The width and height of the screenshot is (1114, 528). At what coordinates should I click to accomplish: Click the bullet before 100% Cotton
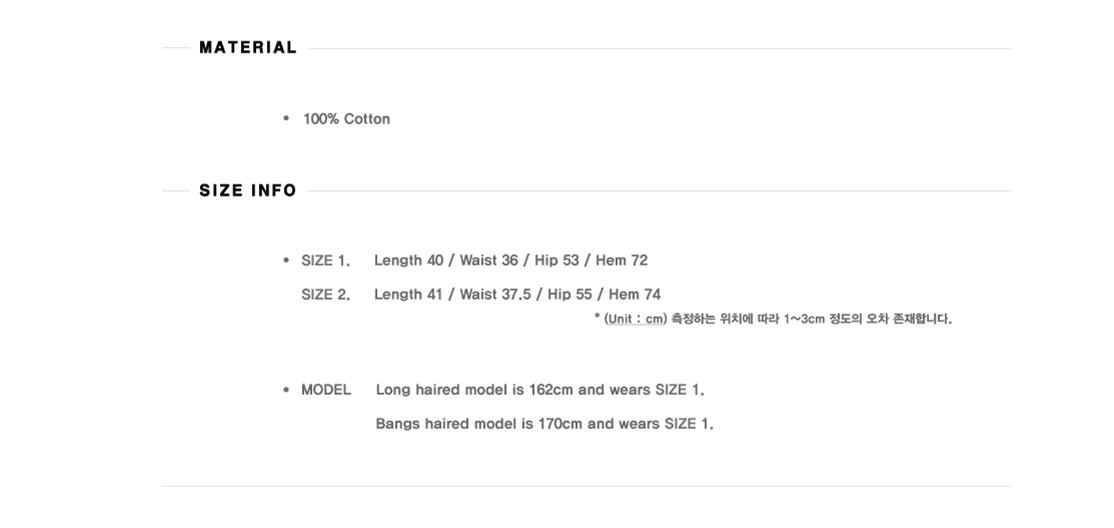[x=286, y=118]
